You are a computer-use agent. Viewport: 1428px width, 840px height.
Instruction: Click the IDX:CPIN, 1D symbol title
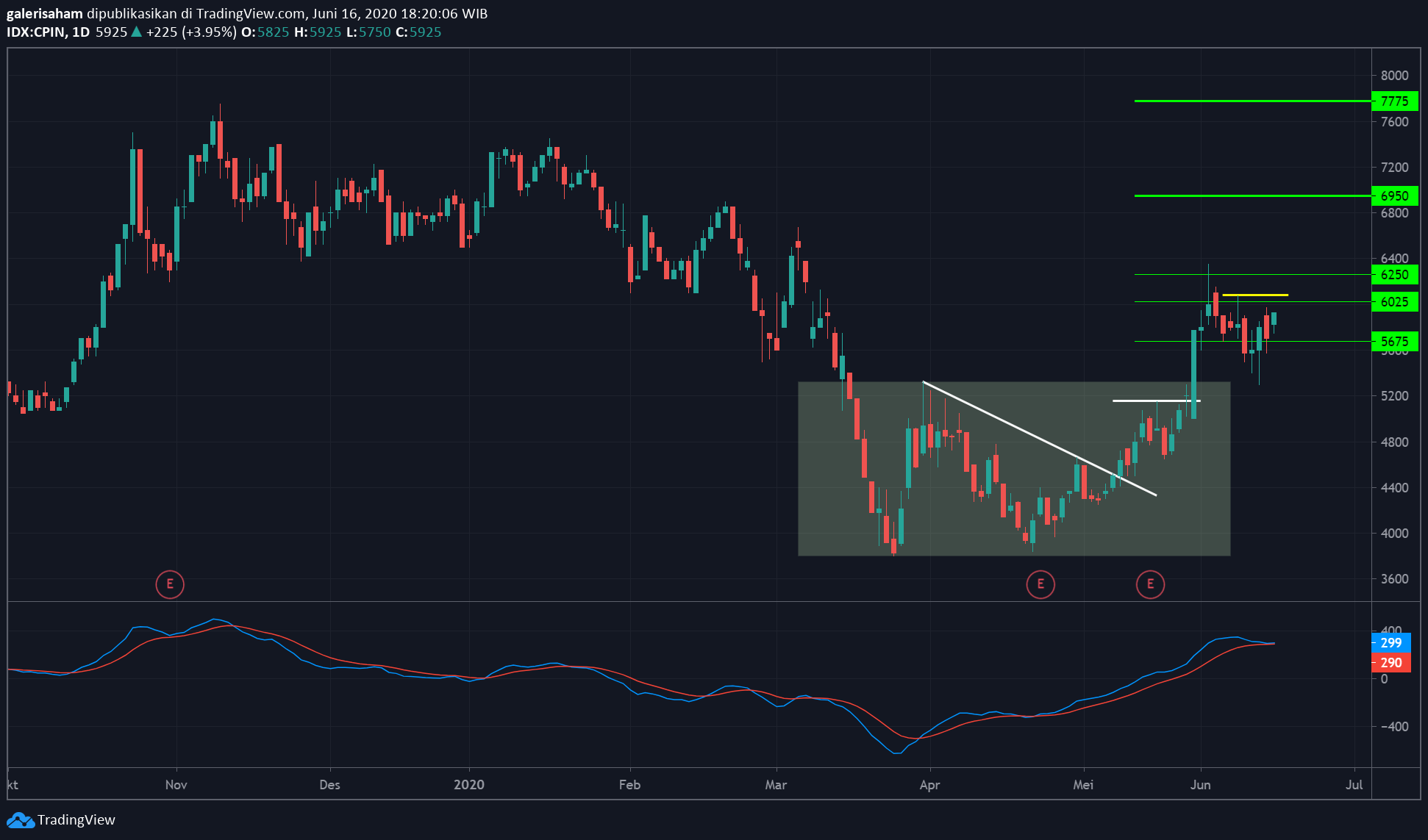[x=48, y=32]
